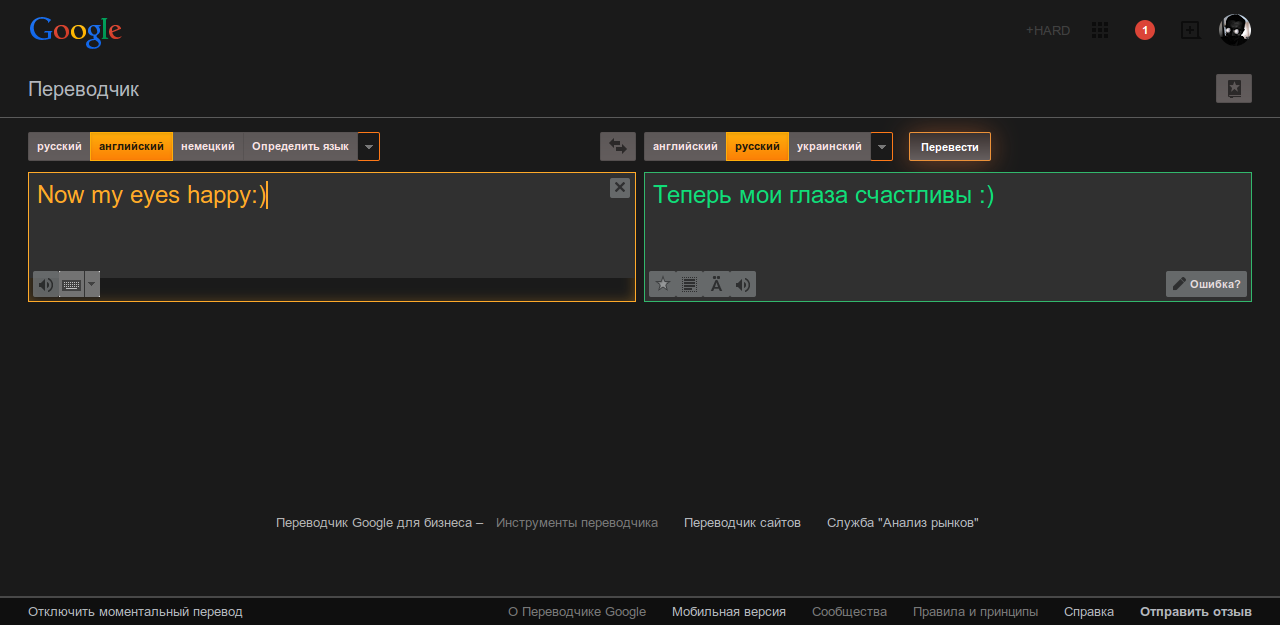Open input method dropdown next to keyboard

point(92,284)
